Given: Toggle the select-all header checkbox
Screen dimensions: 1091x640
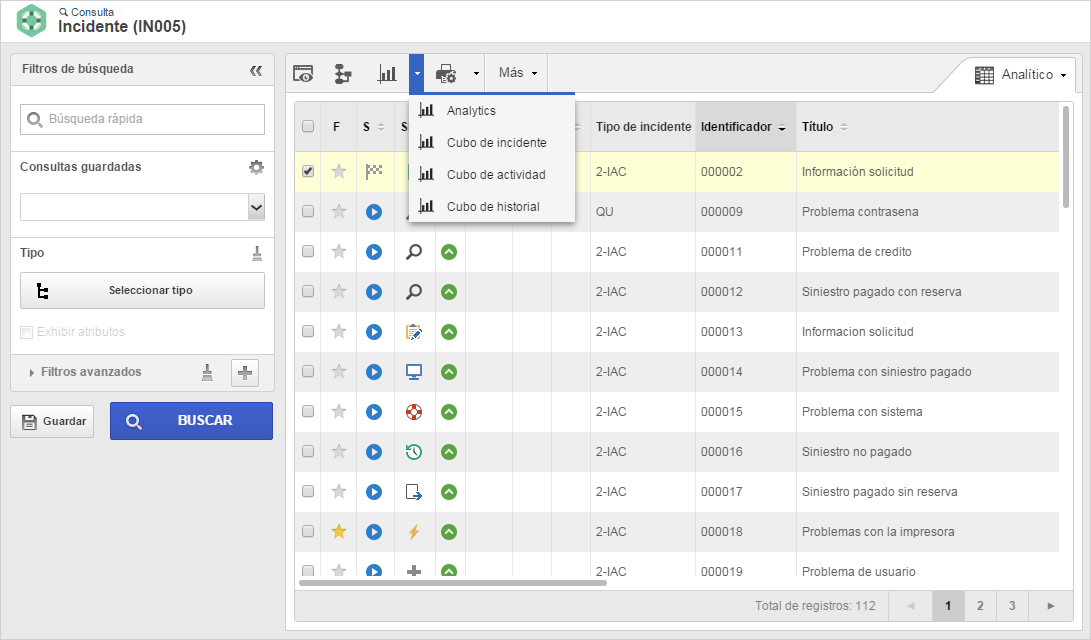Looking at the screenshot, I should click(x=308, y=126).
